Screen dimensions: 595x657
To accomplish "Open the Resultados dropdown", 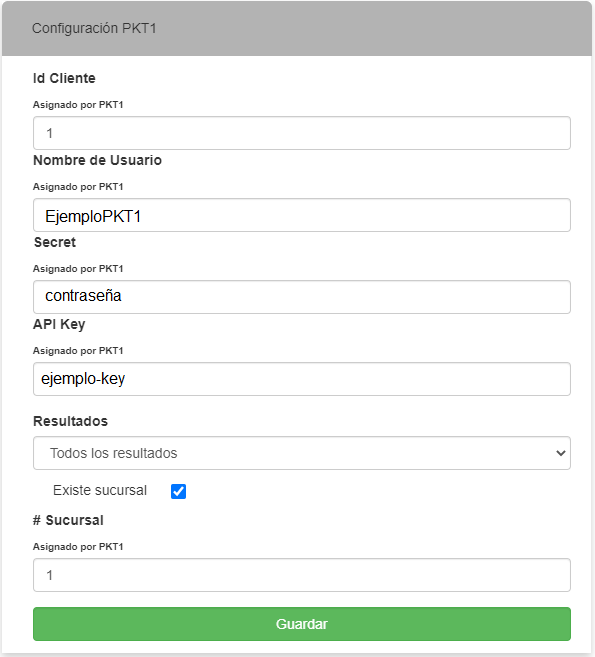I will 302,453.
